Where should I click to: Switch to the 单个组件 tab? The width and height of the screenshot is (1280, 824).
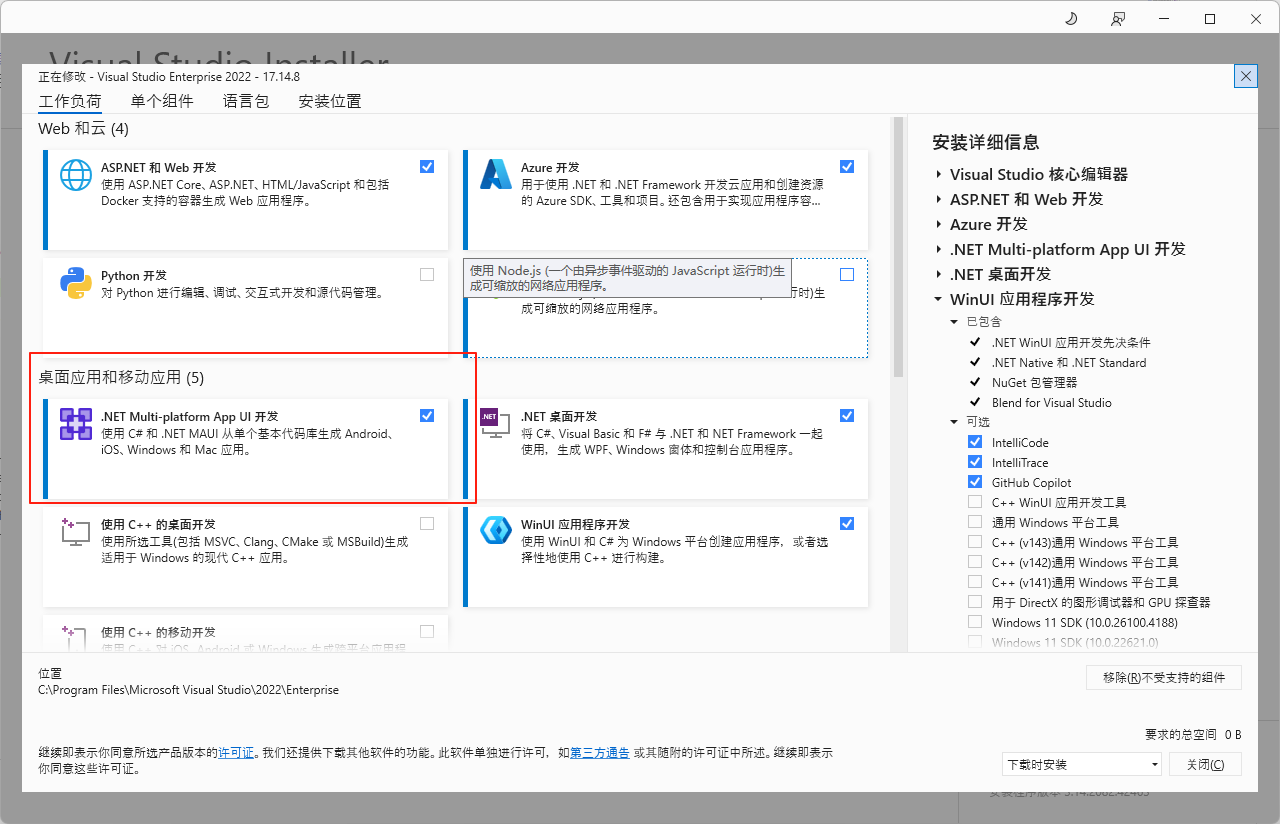(x=162, y=101)
